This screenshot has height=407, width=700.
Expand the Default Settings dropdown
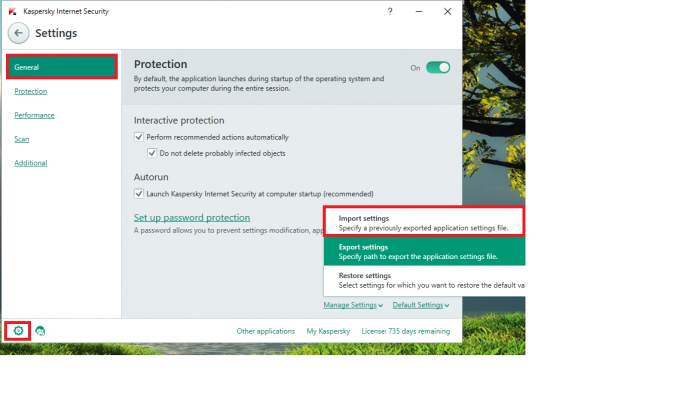point(421,305)
